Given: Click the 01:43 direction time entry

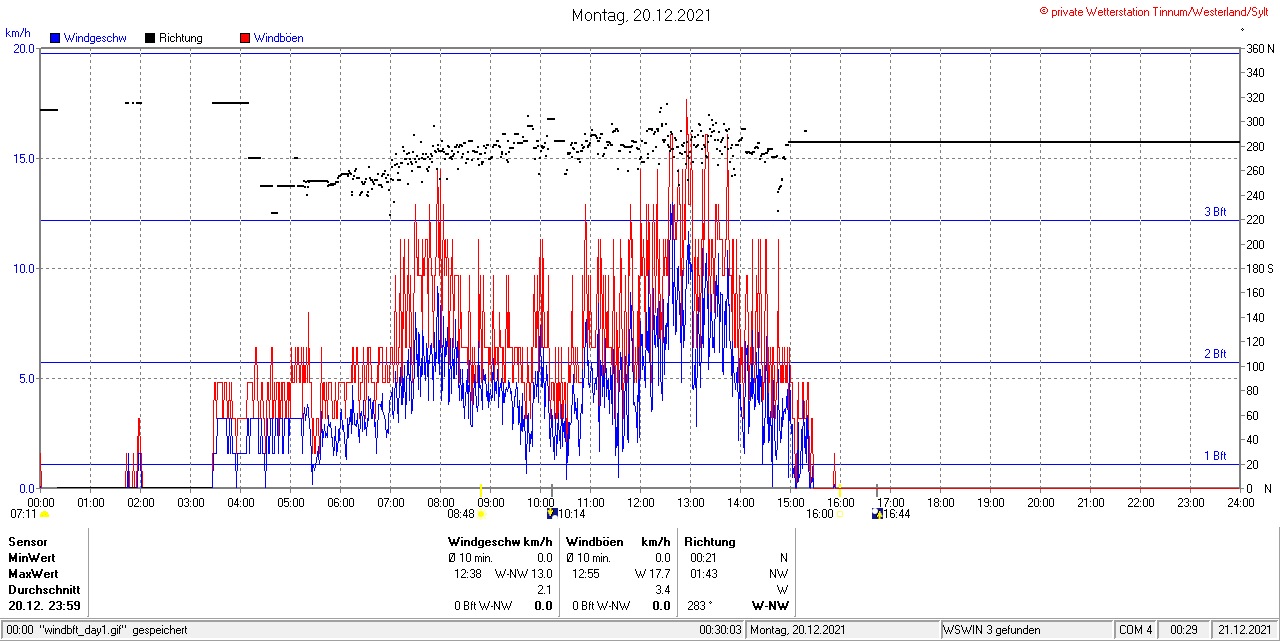Looking at the screenshot, I should coord(704,574).
